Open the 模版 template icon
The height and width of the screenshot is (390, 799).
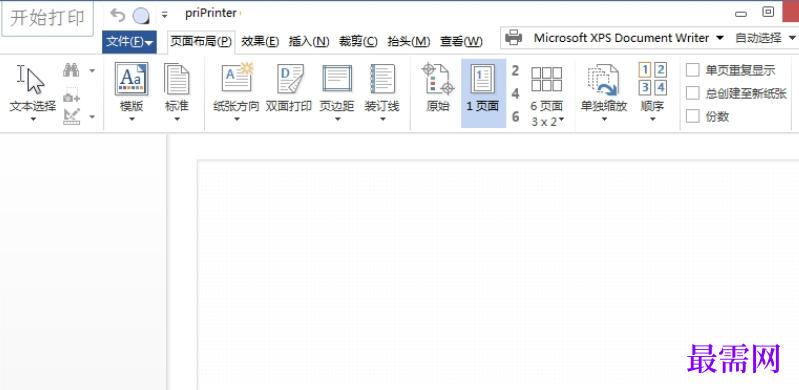[x=131, y=80]
